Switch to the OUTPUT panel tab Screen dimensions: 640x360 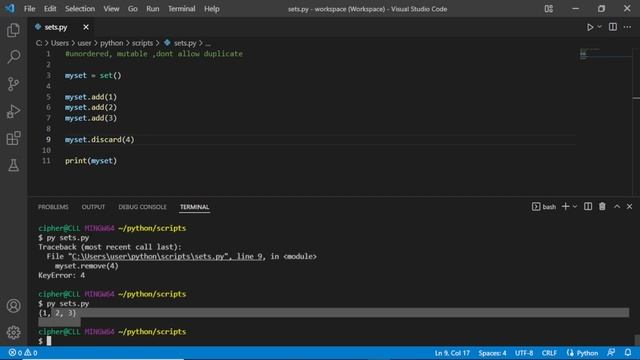pos(93,207)
